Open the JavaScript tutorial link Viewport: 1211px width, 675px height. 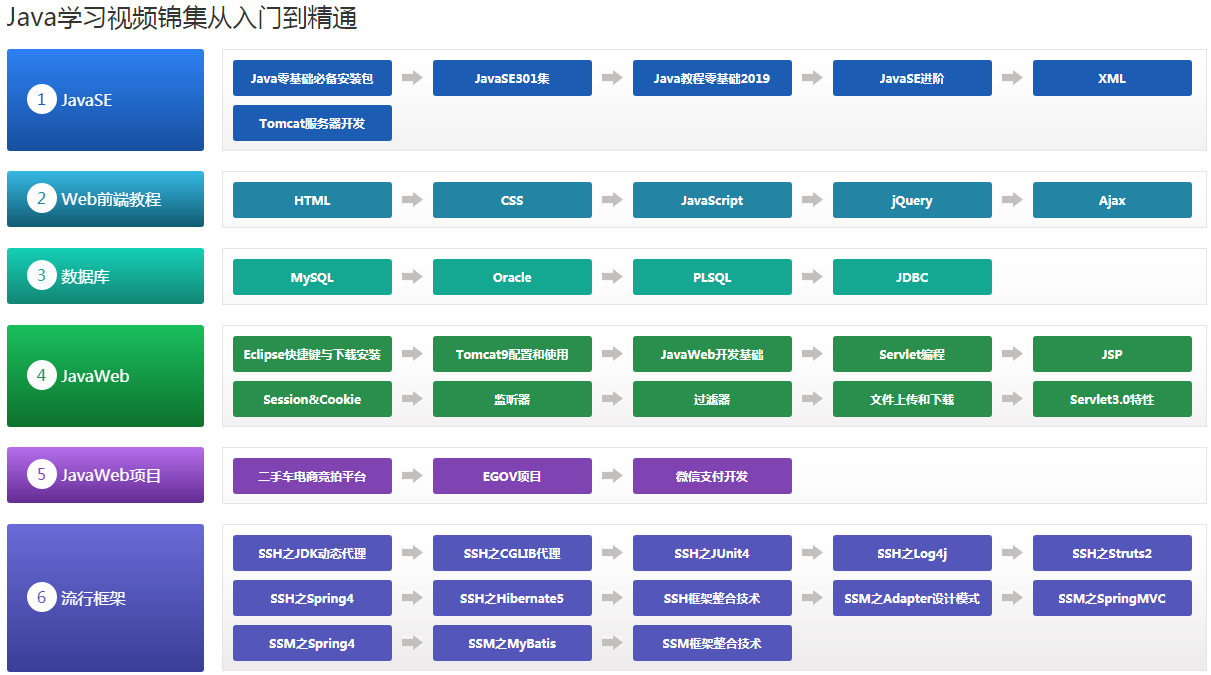712,200
